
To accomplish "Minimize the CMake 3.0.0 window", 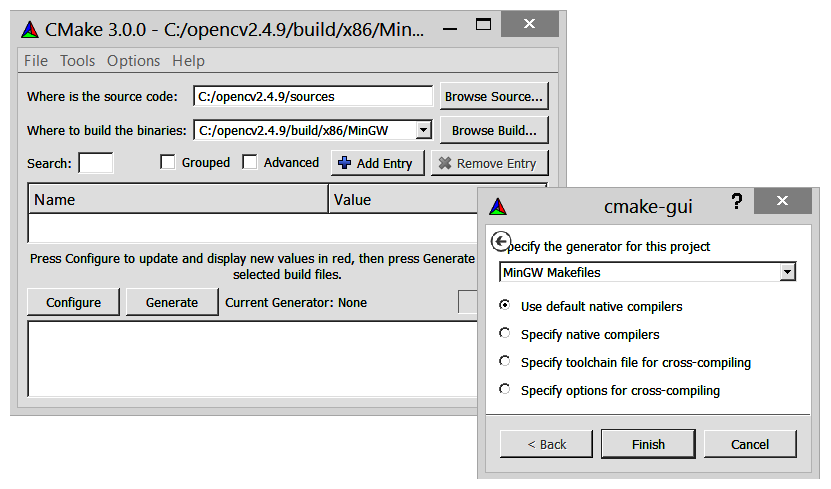I will [450, 30].
